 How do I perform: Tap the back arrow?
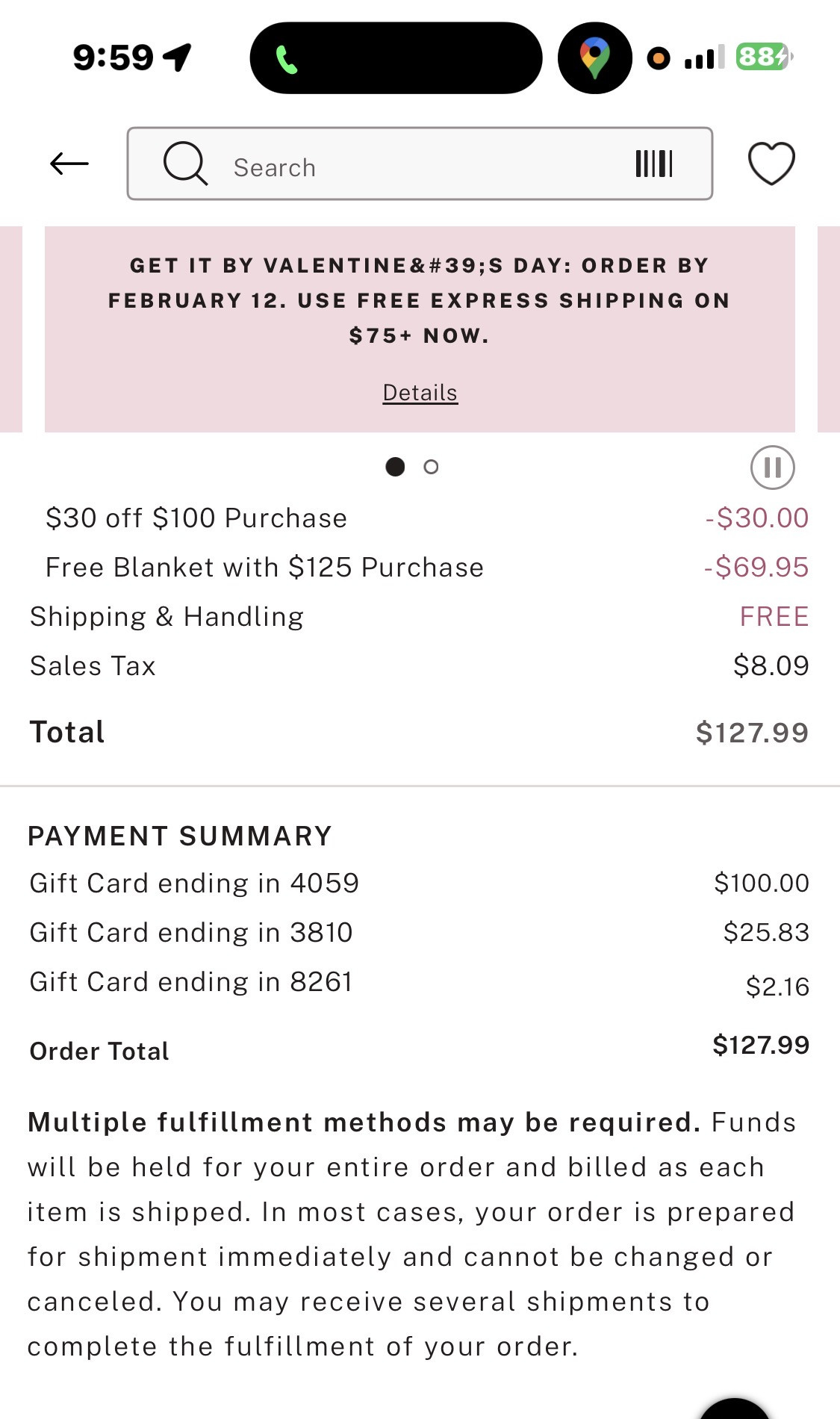coord(69,164)
